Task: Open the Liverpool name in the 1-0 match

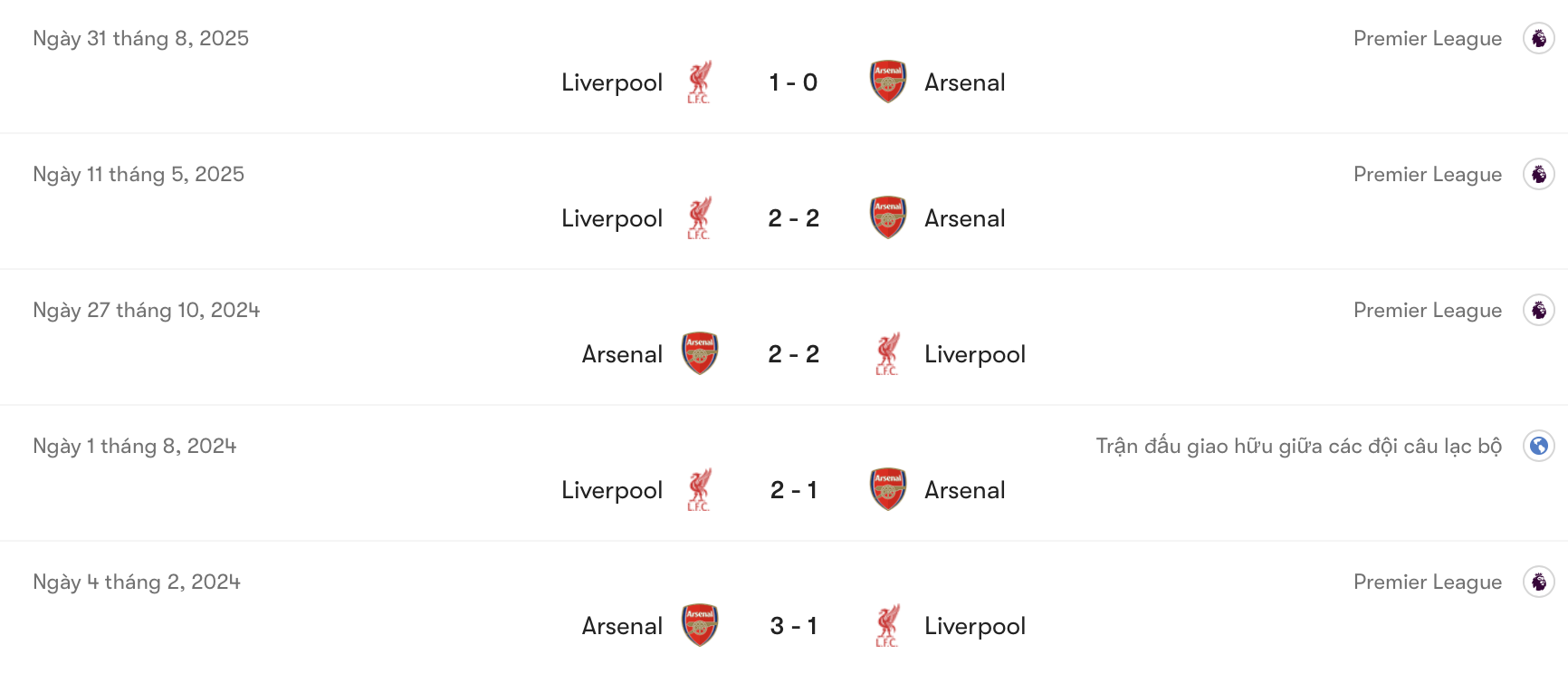Action: [612, 82]
